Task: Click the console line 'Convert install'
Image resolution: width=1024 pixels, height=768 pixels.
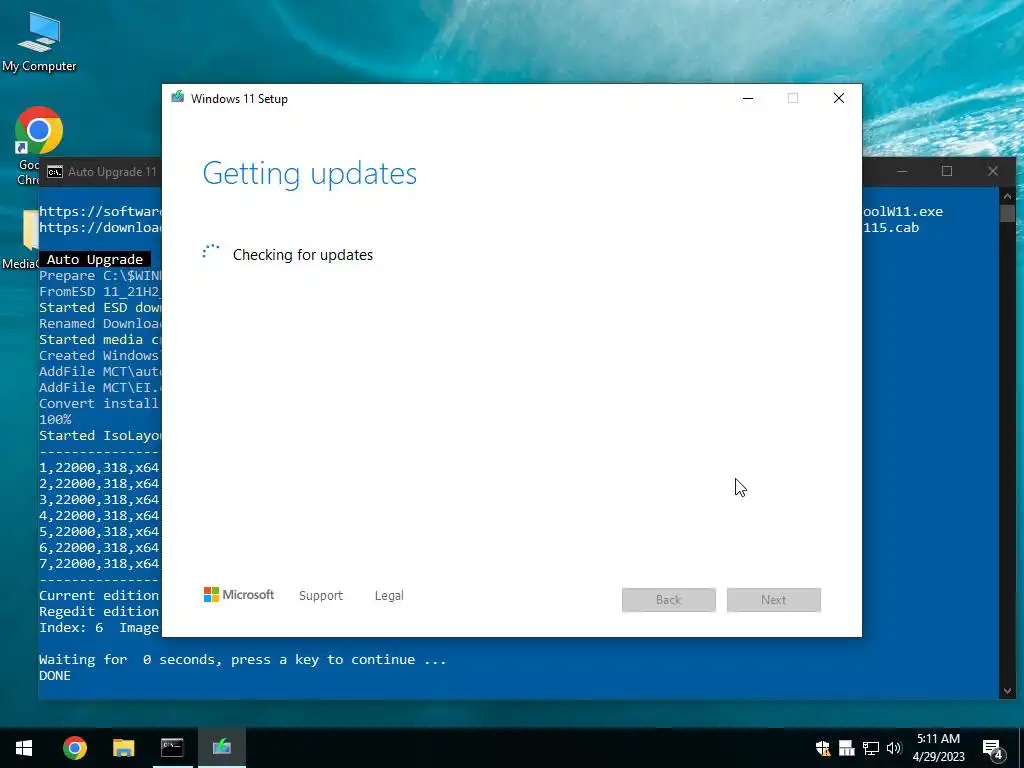Action: click(100, 404)
